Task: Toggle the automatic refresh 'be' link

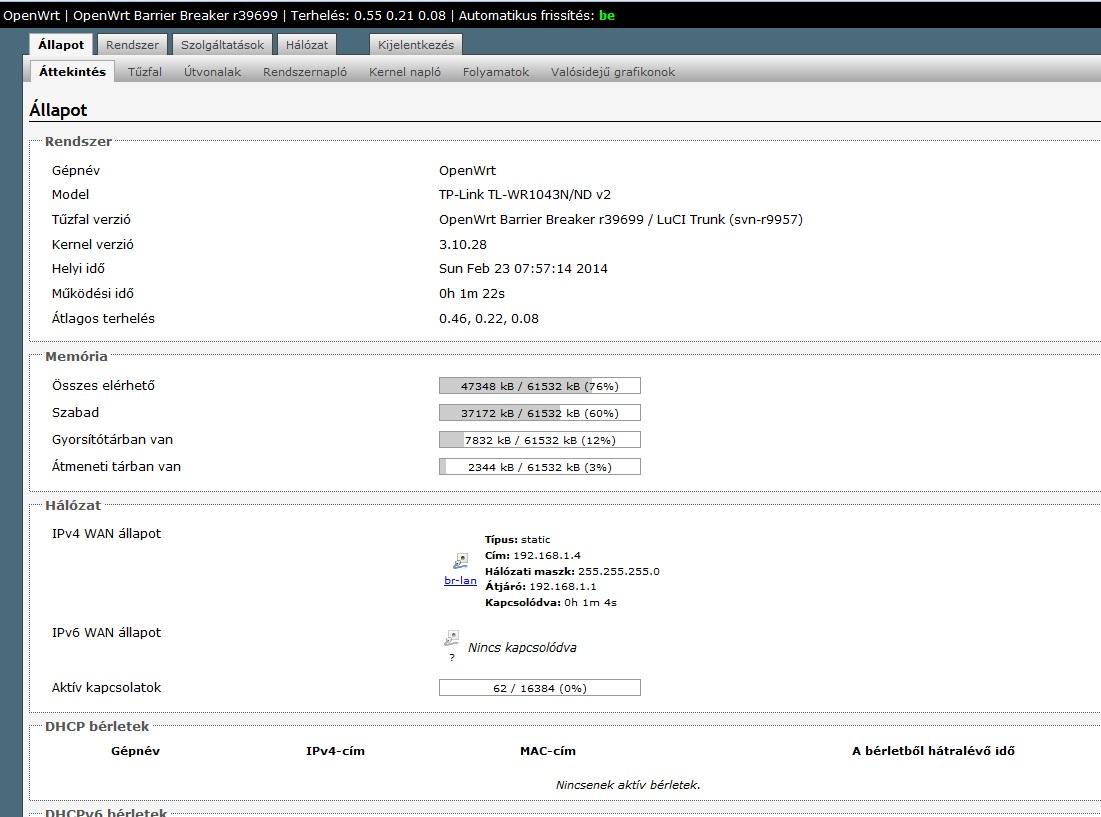Action: [x=607, y=15]
